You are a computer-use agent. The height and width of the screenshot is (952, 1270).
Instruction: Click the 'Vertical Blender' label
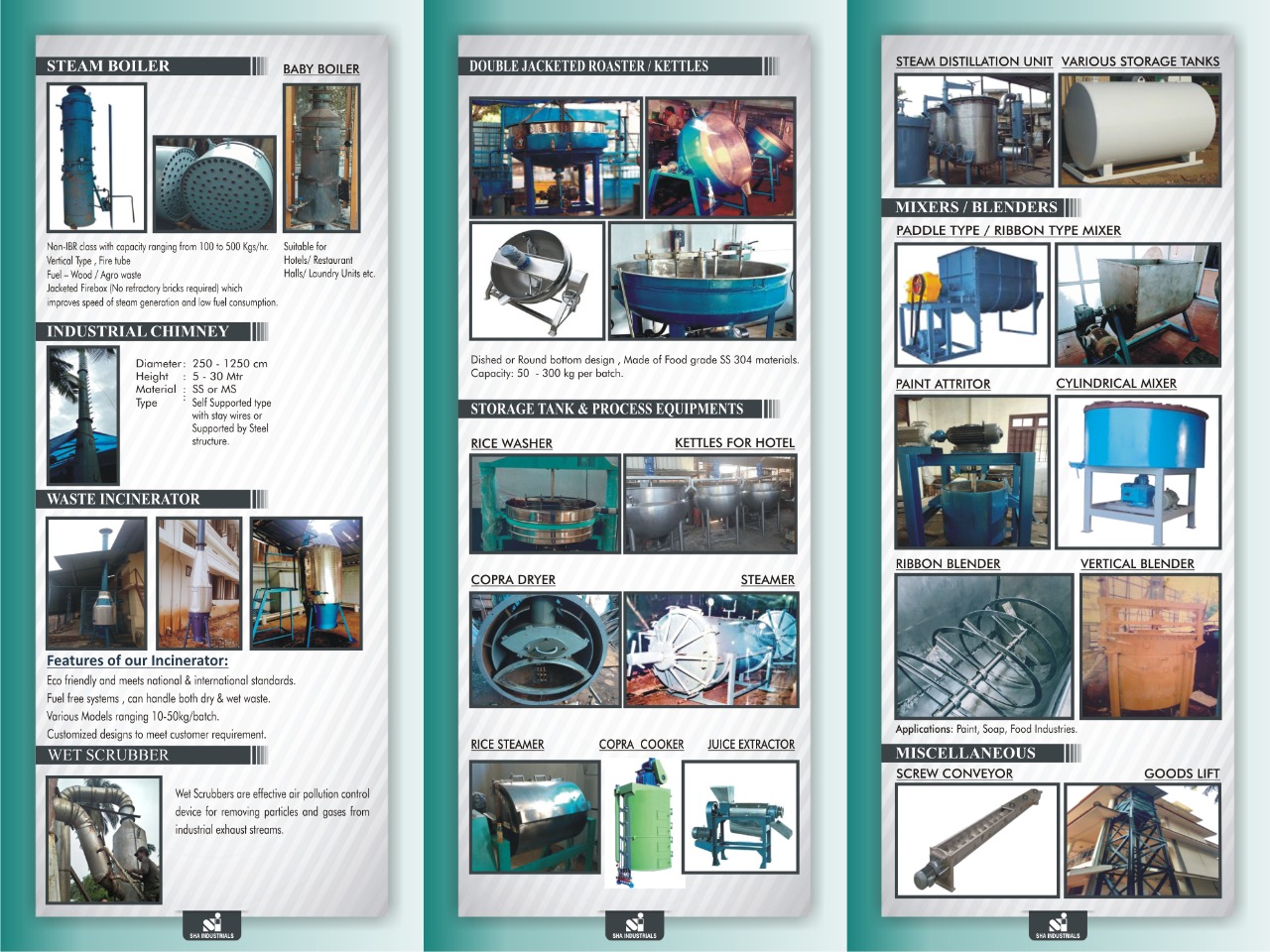click(1137, 563)
